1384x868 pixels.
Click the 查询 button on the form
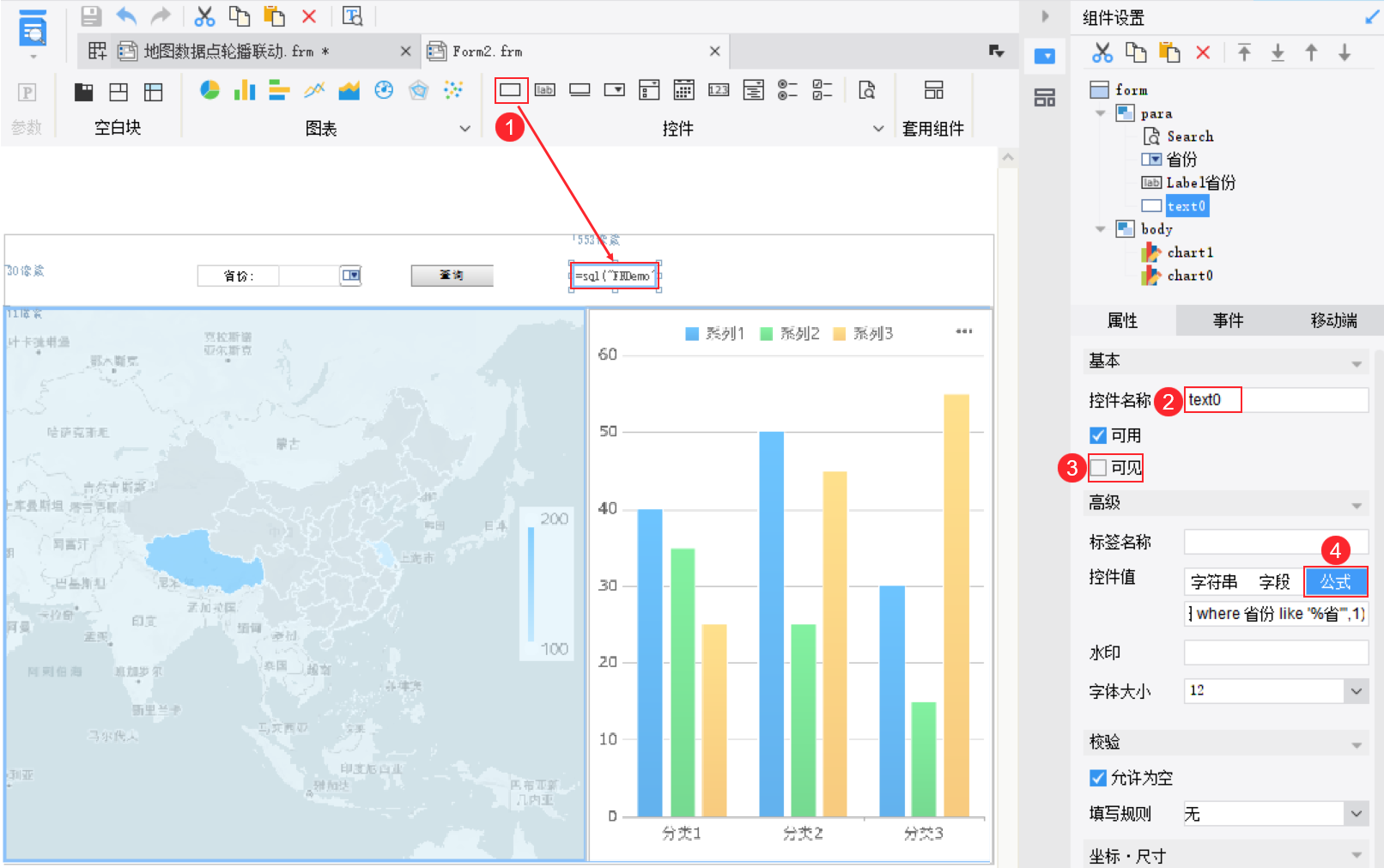pos(452,276)
